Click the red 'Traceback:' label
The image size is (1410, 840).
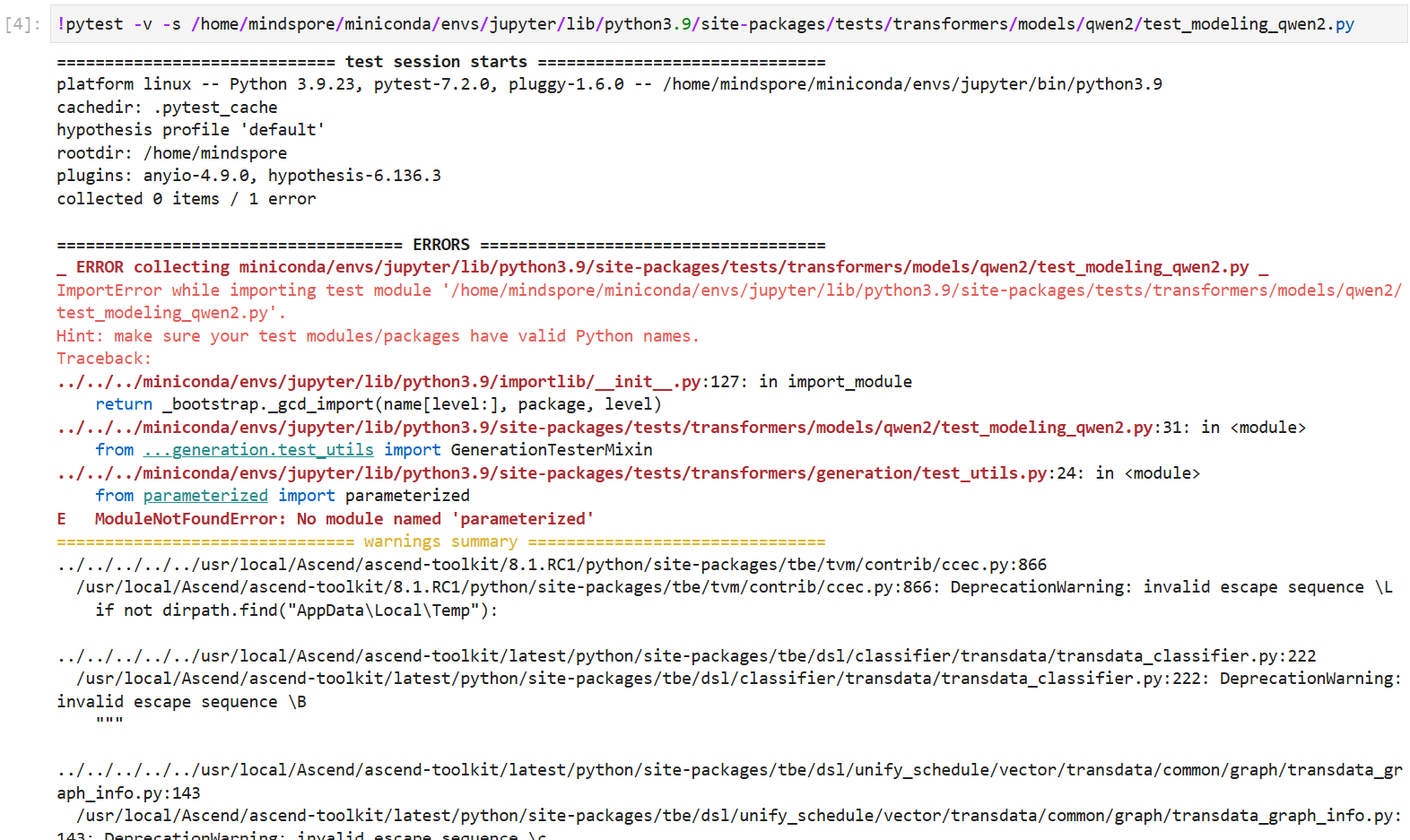coord(104,359)
